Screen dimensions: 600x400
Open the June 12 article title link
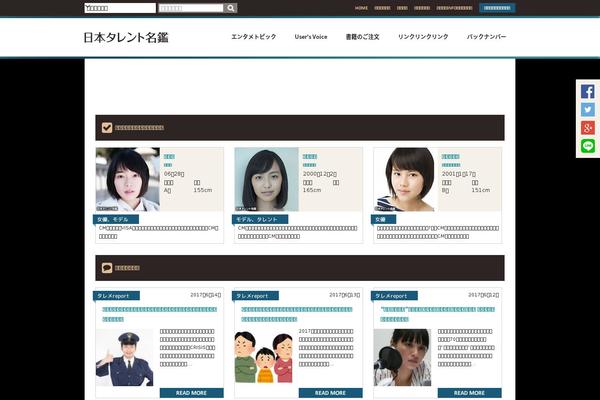(x=438, y=314)
